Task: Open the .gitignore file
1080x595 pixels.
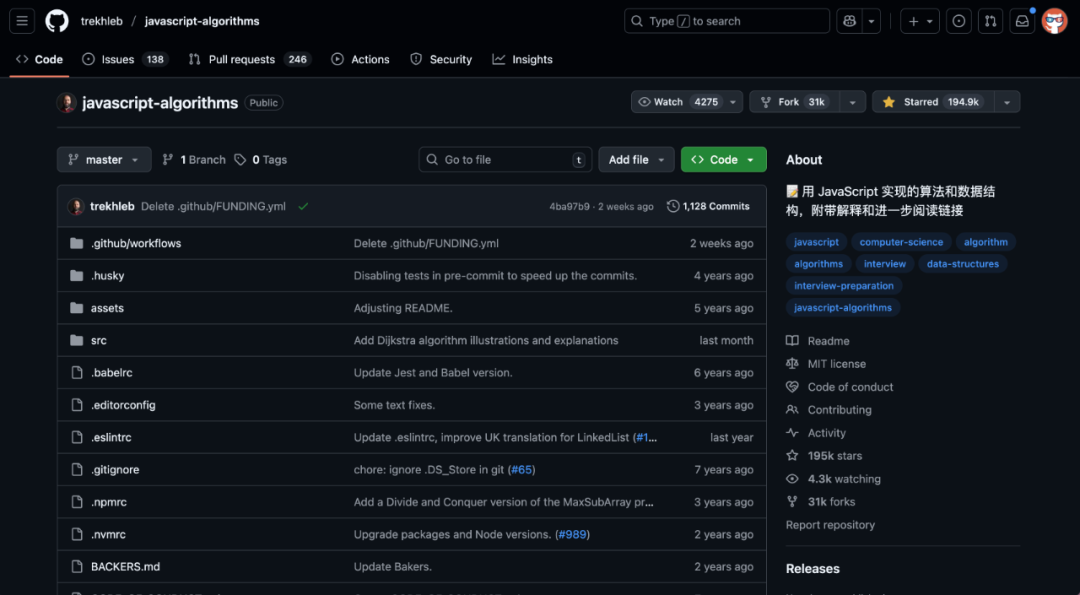Action: pos(115,470)
